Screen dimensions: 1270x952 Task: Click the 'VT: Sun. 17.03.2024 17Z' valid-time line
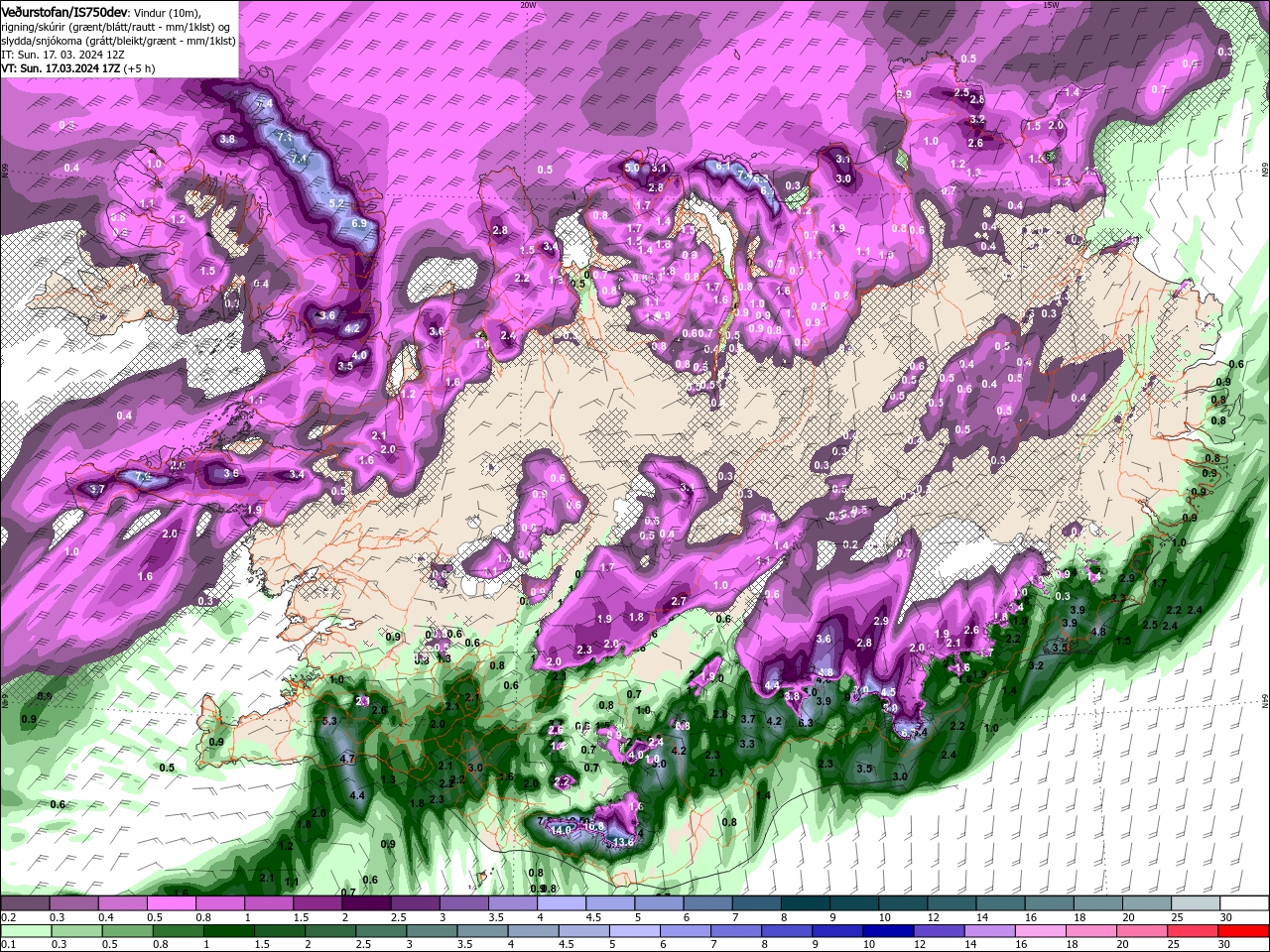pos(61,68)
